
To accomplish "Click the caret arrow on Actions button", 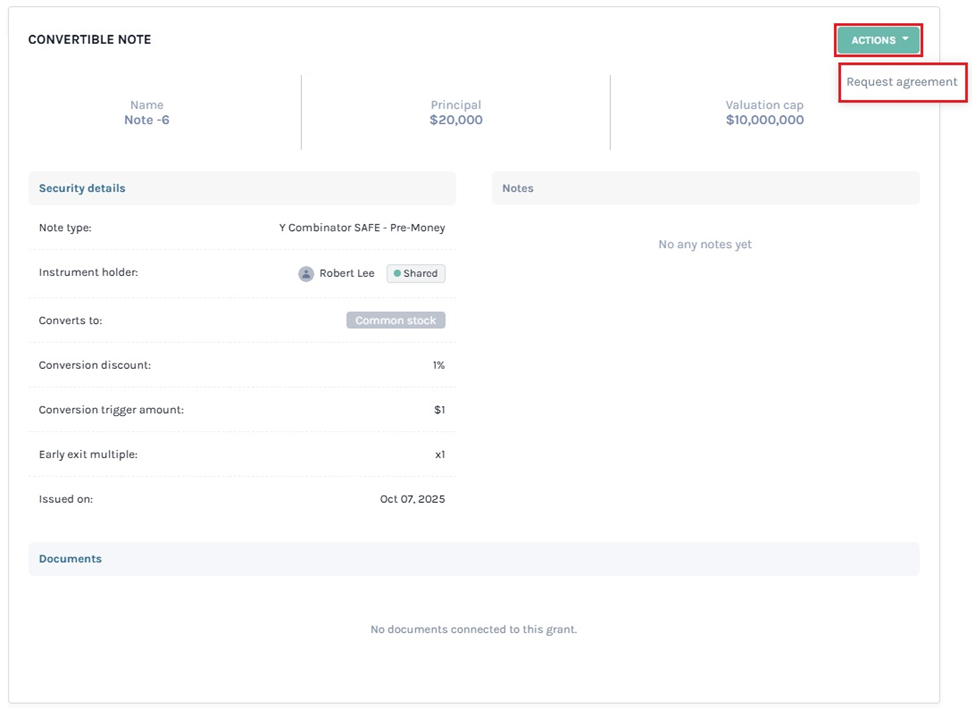I will [x=905, y=39].
